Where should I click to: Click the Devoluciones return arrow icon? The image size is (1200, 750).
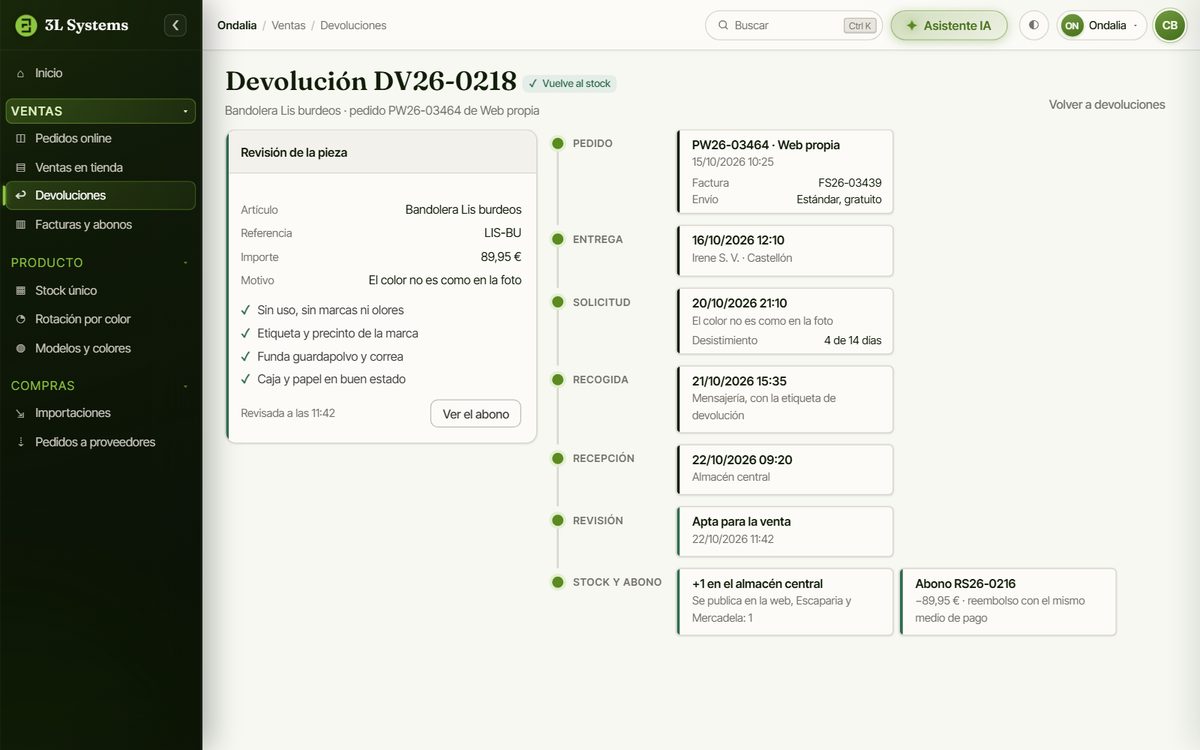(x=21, y=195)
